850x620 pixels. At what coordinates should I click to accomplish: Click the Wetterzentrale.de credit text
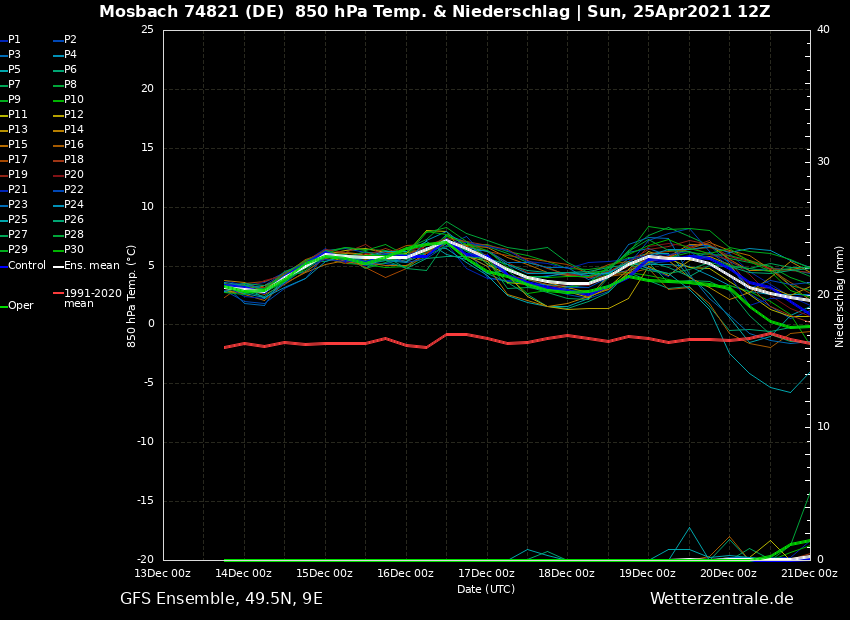point(721,599)
